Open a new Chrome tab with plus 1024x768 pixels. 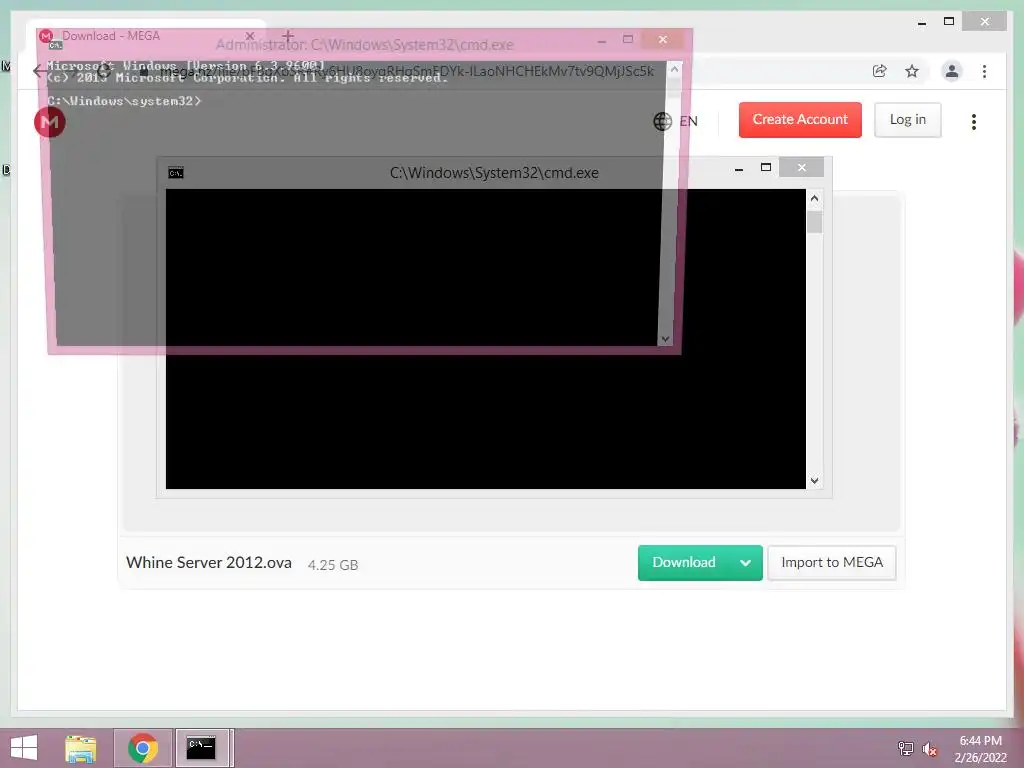pyautogui.click(x=288, y=35)
